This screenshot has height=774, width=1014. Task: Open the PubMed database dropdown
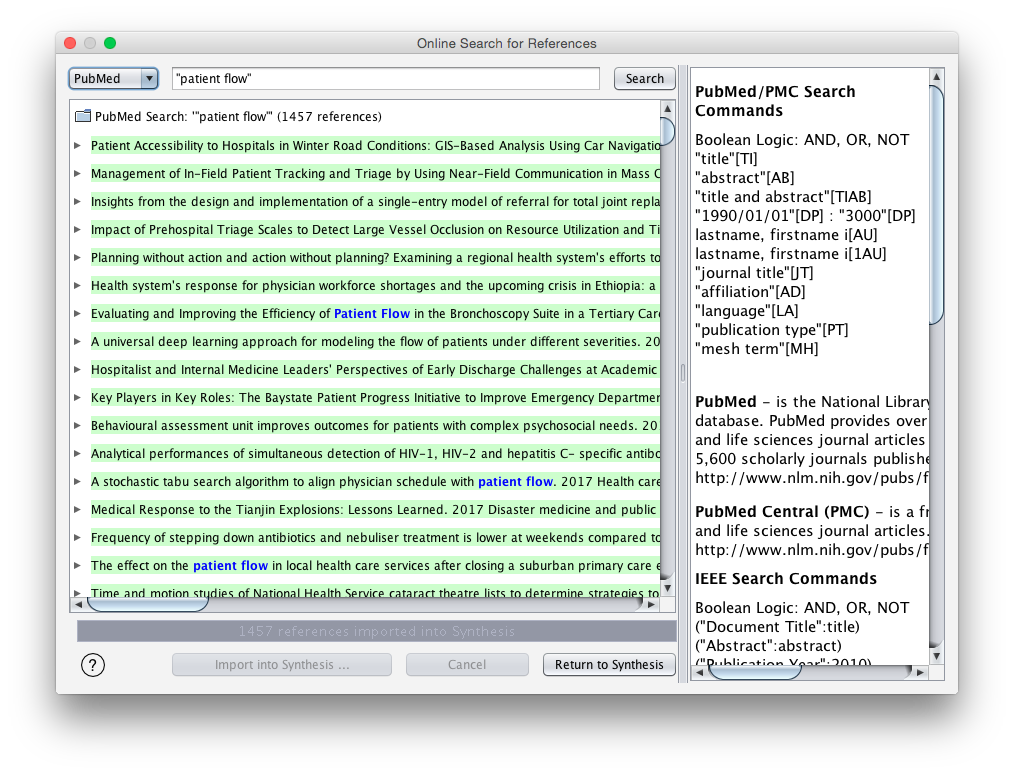pos(113,78)
